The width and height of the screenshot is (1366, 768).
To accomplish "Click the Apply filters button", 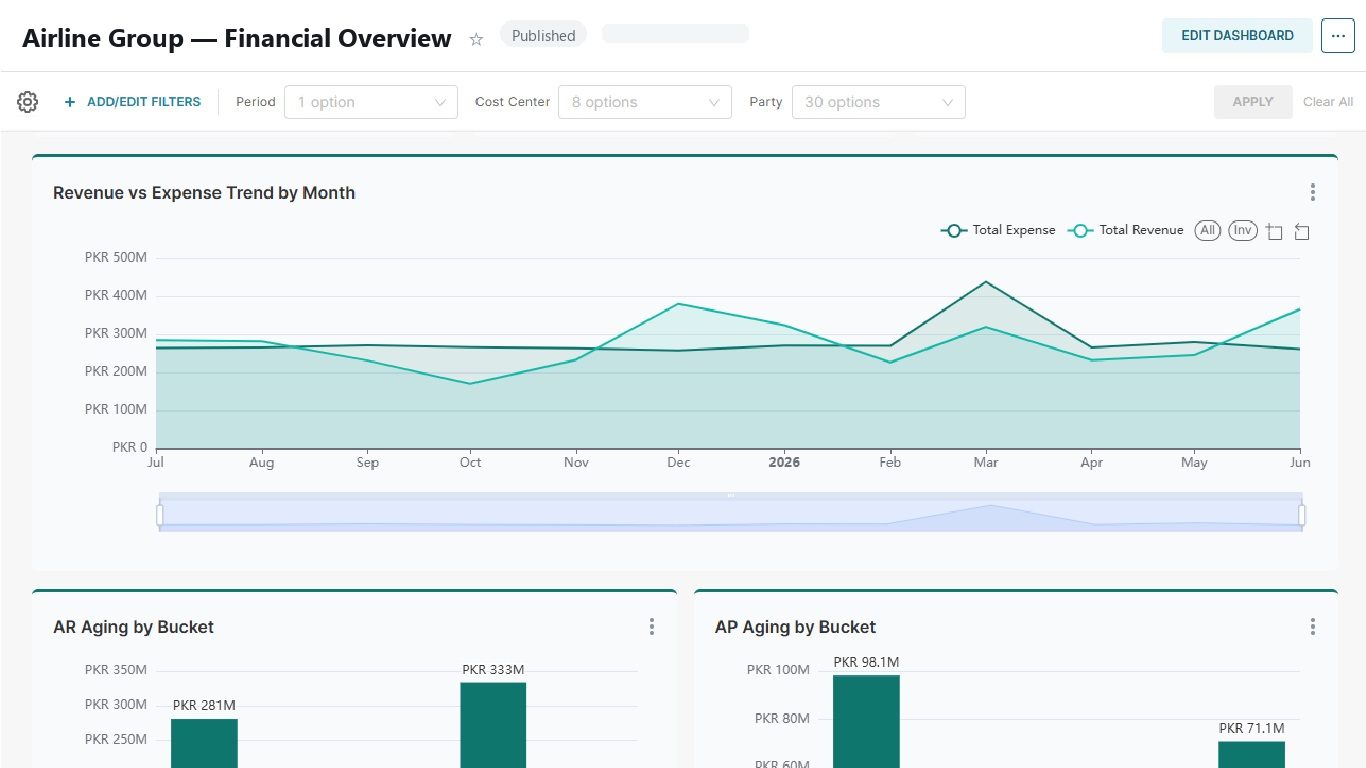I will (1253, 102).
